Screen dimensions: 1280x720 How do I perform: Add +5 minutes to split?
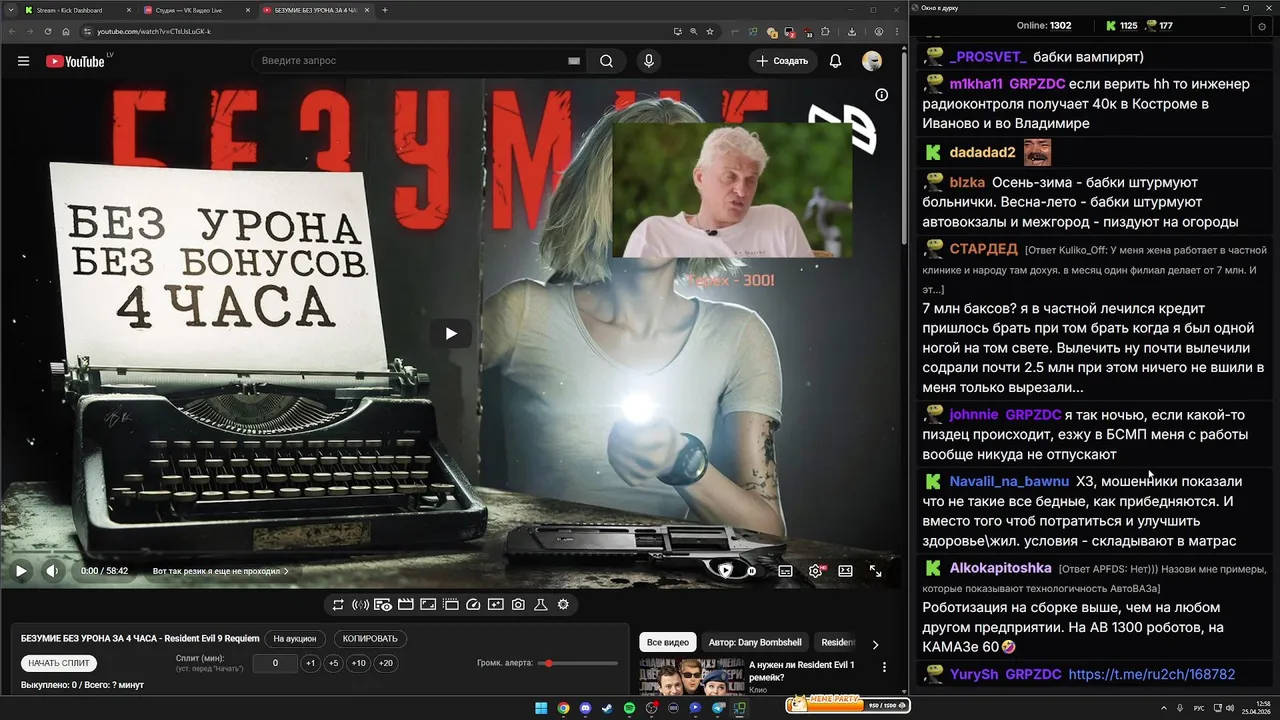click(x=333, y=663)
